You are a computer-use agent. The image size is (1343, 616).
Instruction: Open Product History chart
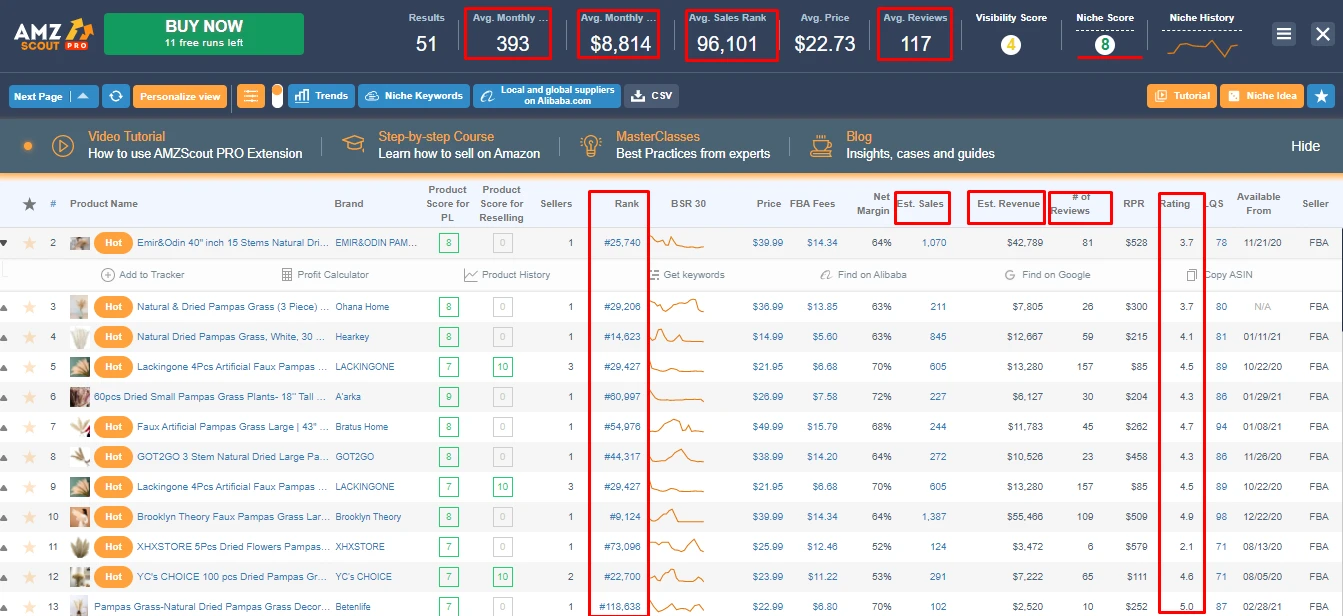point(507,274)
